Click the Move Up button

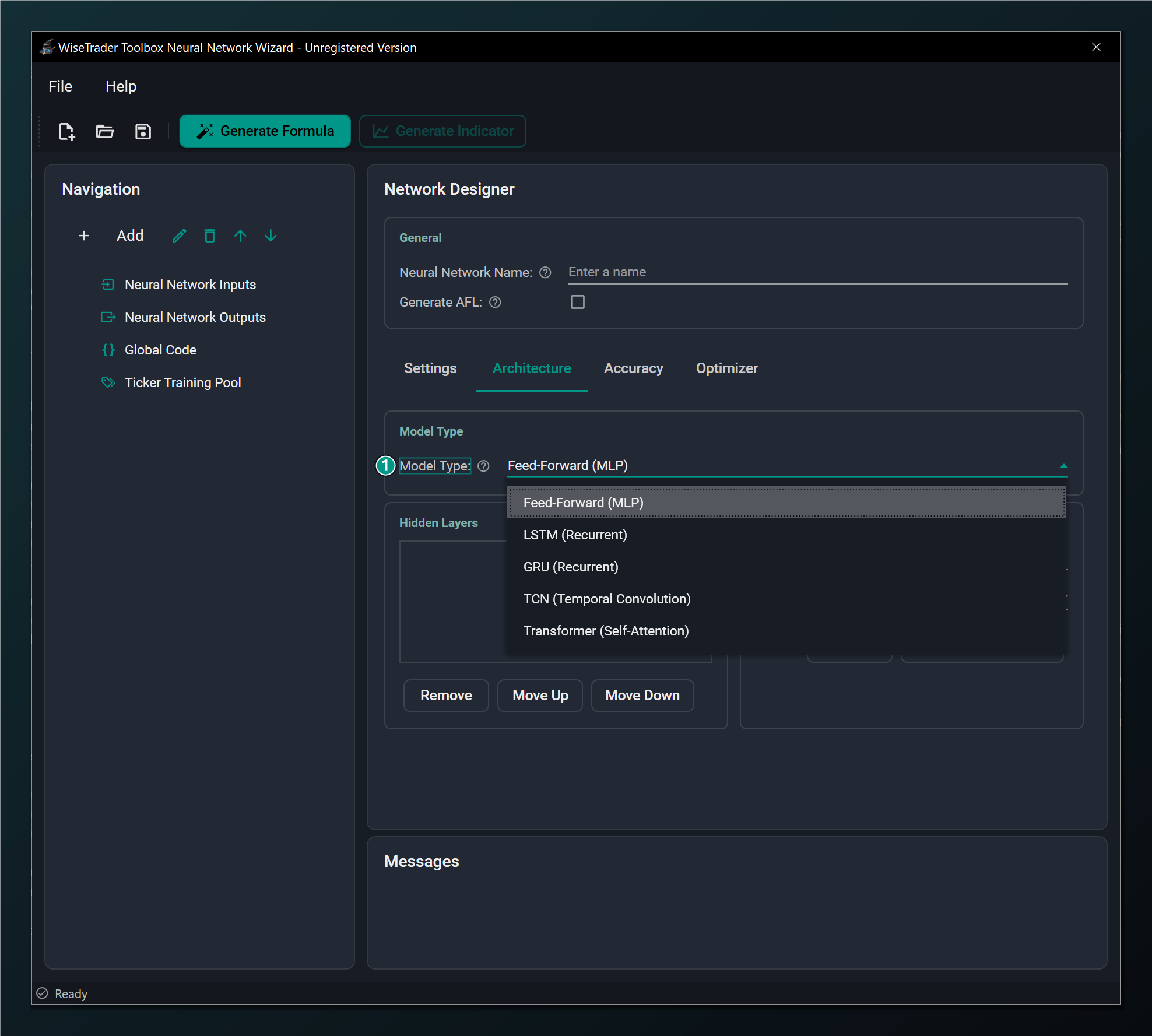[540, 696]
